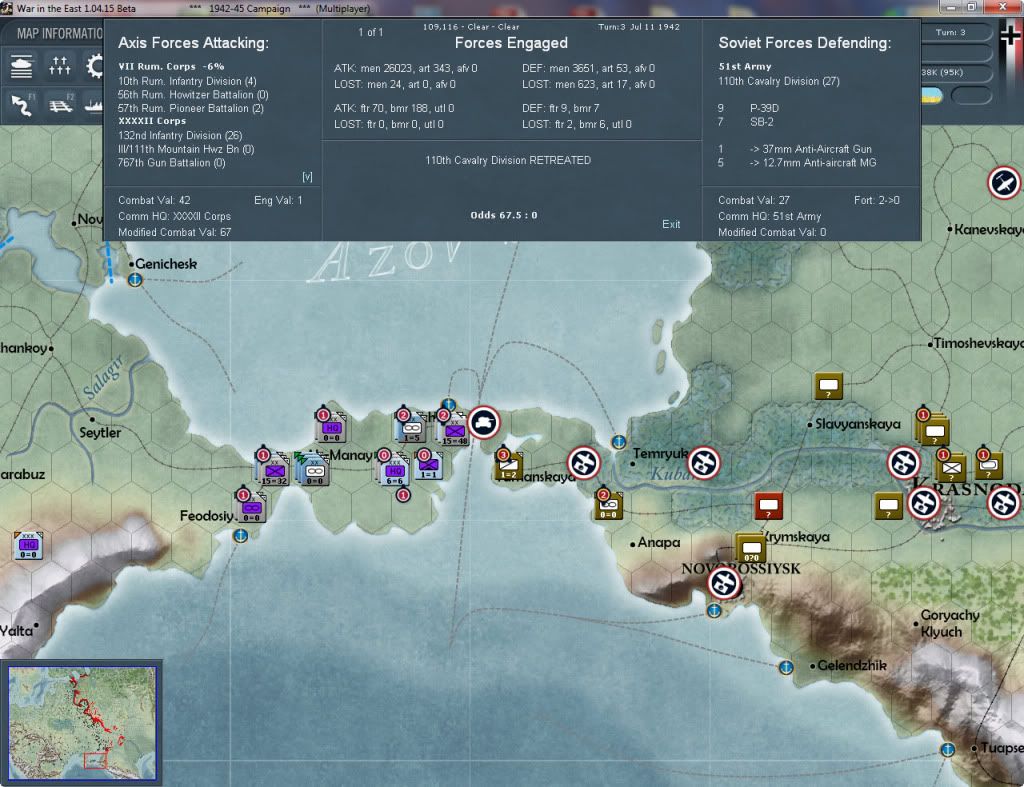This screenshot has width=1024, height=787.
Task: Select the 15=48 purple infantry stack
Action: (x=455, y=432)
